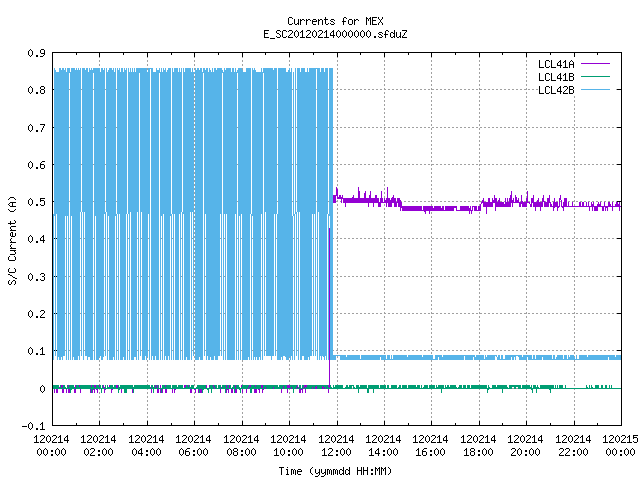Image resolution: width=640 pixels, height=480 pixels.
Task: Click the '120214 08:00' x-axis tick label
Action: (241, 446)
